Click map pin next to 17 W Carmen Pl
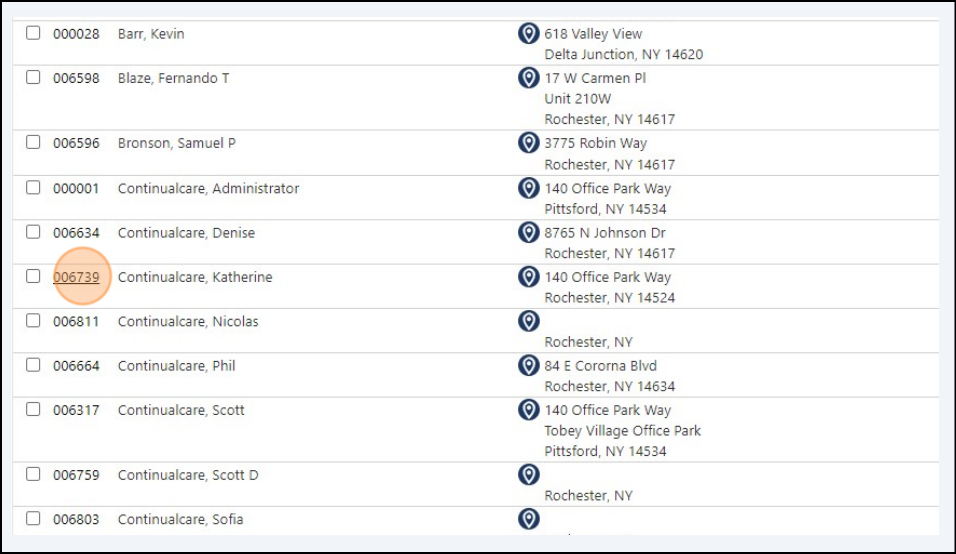Screen dimensions: 956x554 click(x=529, y=78)
